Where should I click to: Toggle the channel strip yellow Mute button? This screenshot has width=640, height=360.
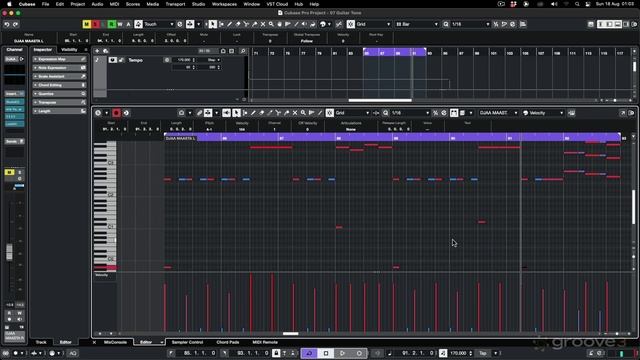(9, 173)
